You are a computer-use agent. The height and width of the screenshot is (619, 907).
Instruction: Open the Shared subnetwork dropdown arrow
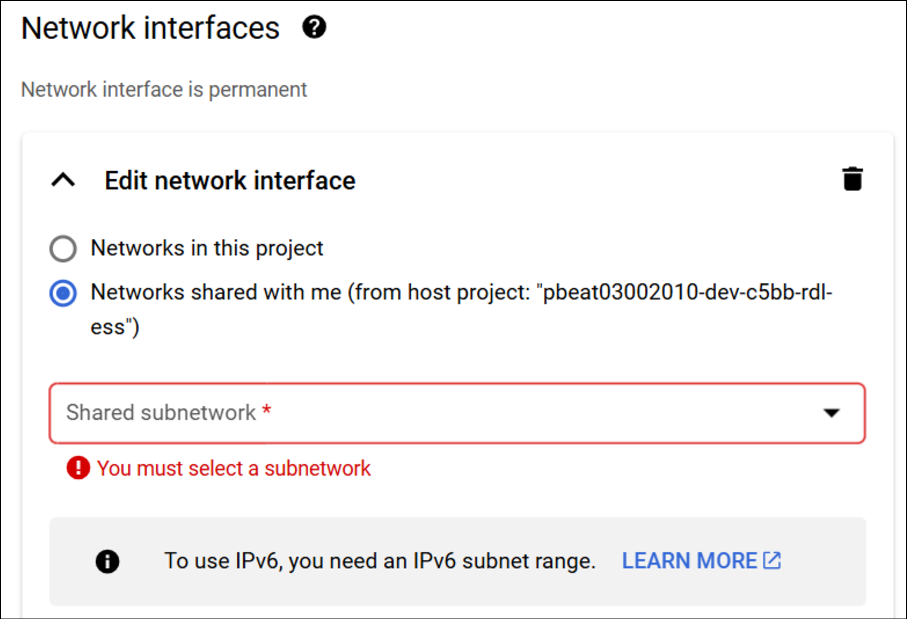point(831,413)
